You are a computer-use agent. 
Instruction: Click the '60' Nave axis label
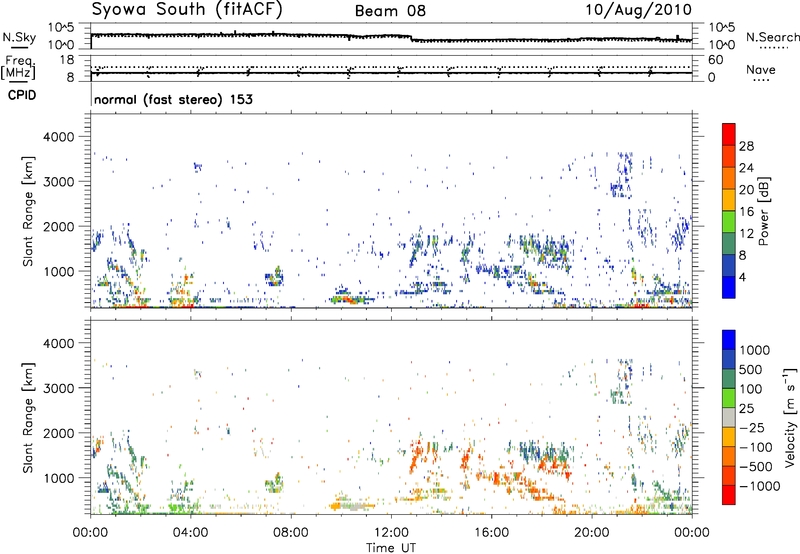(x=715, y=60)
